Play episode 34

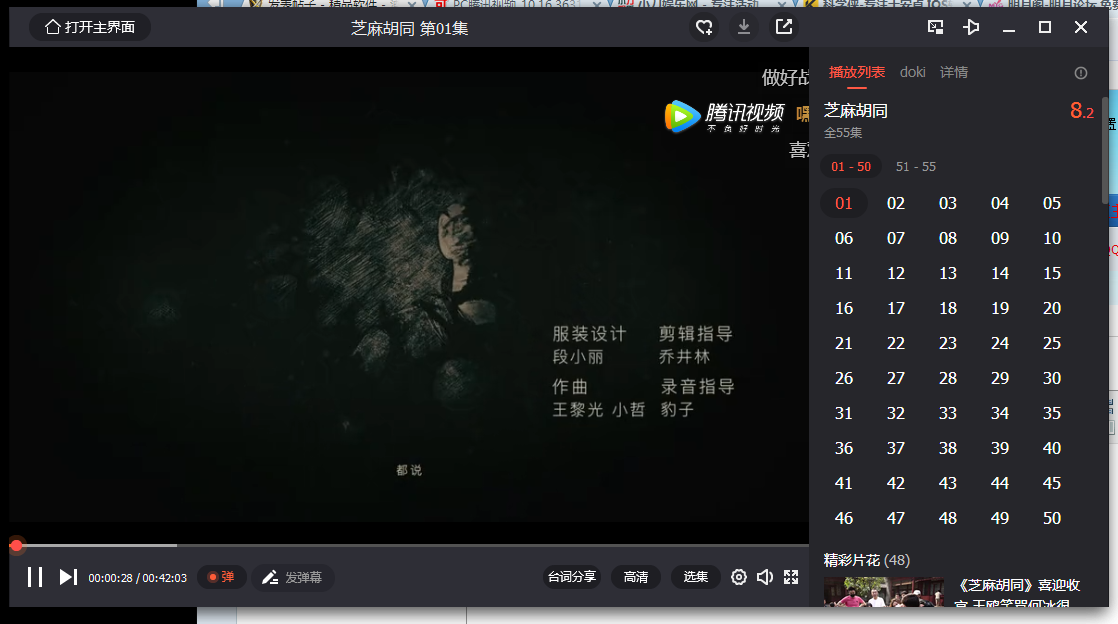(1000, 413)
